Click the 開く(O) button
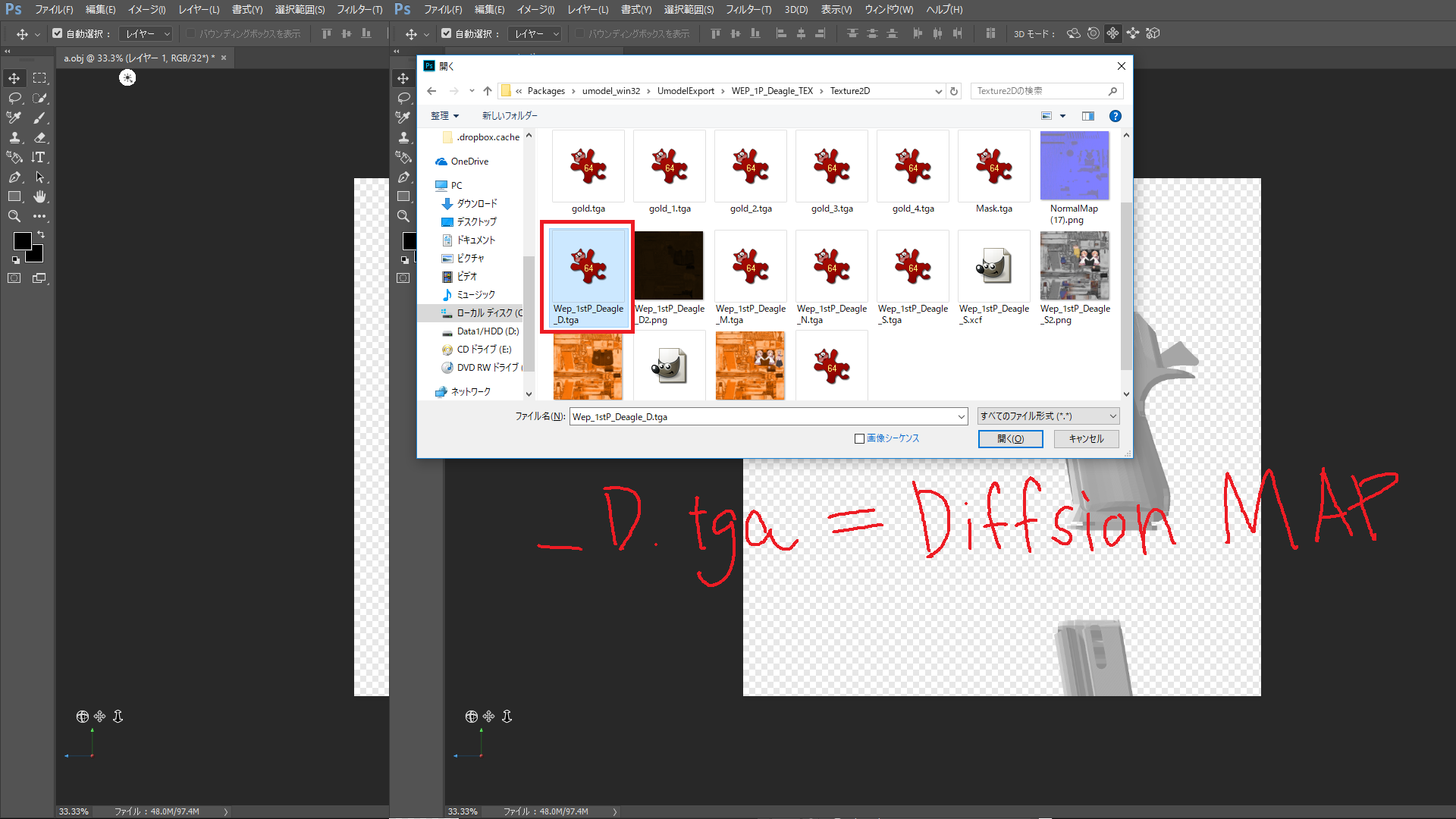Viewport: 1456px width, 819px height. (1010, 438)
